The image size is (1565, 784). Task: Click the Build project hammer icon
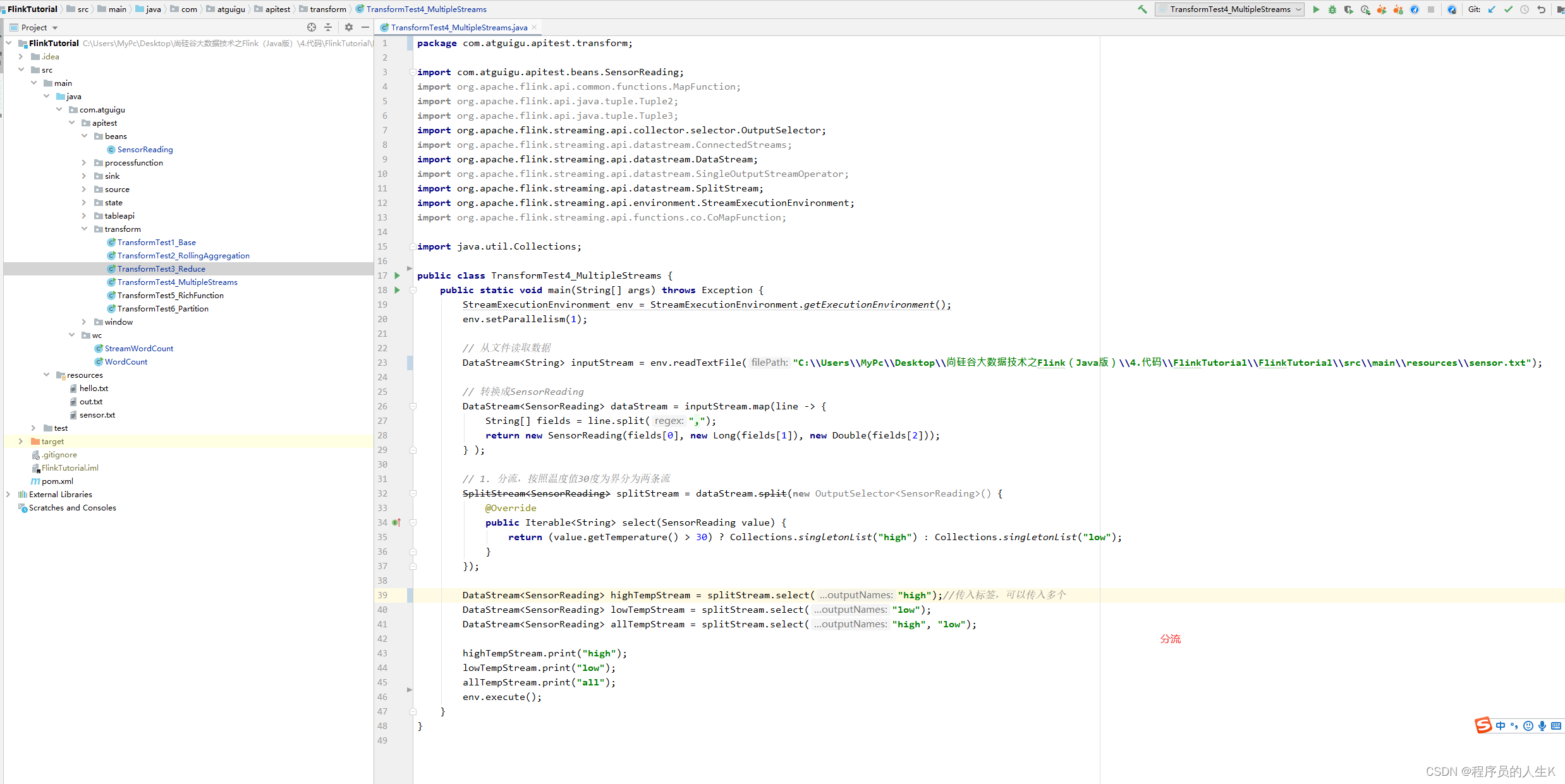[1142, 9]
